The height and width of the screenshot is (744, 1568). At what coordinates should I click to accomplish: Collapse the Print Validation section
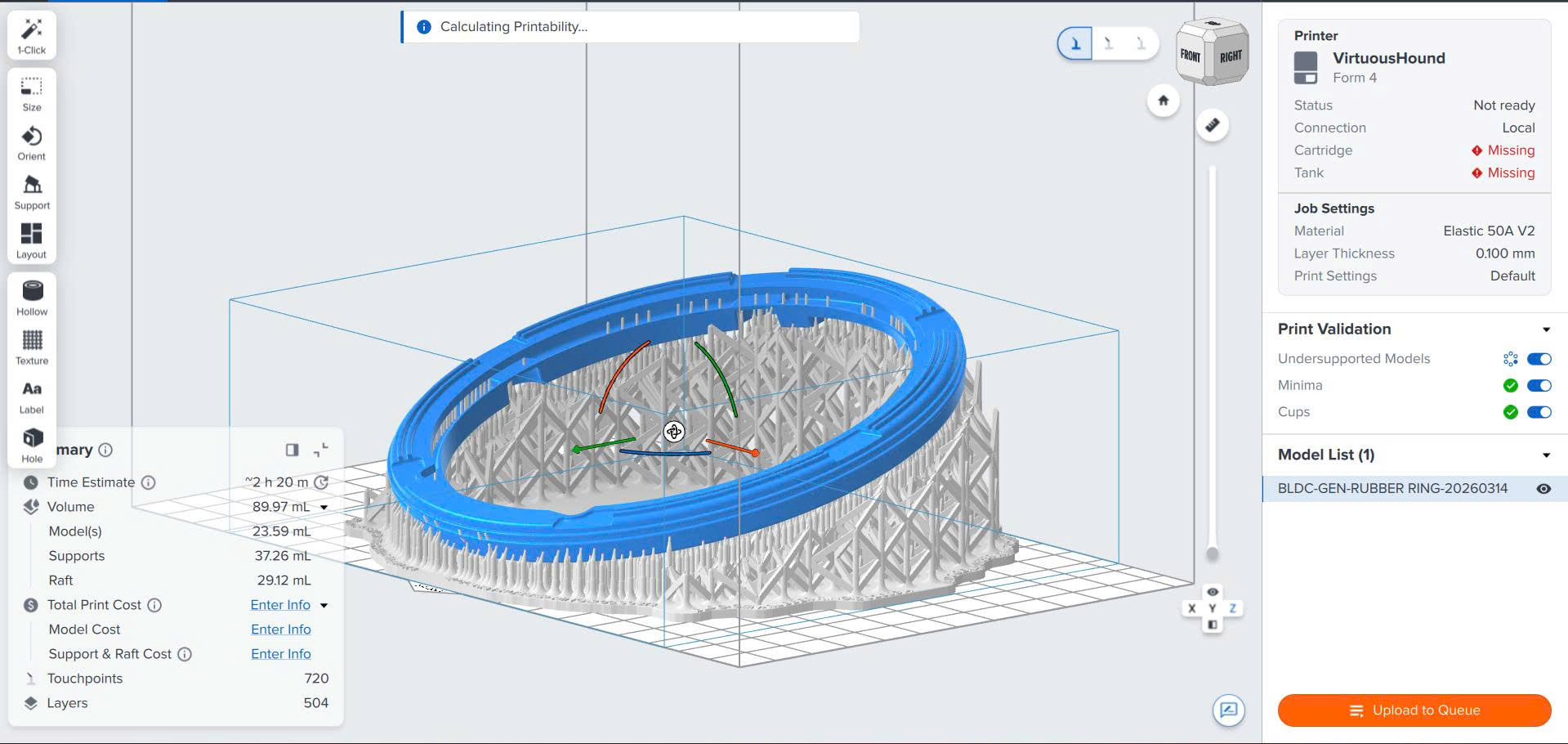pos(1546,329)
